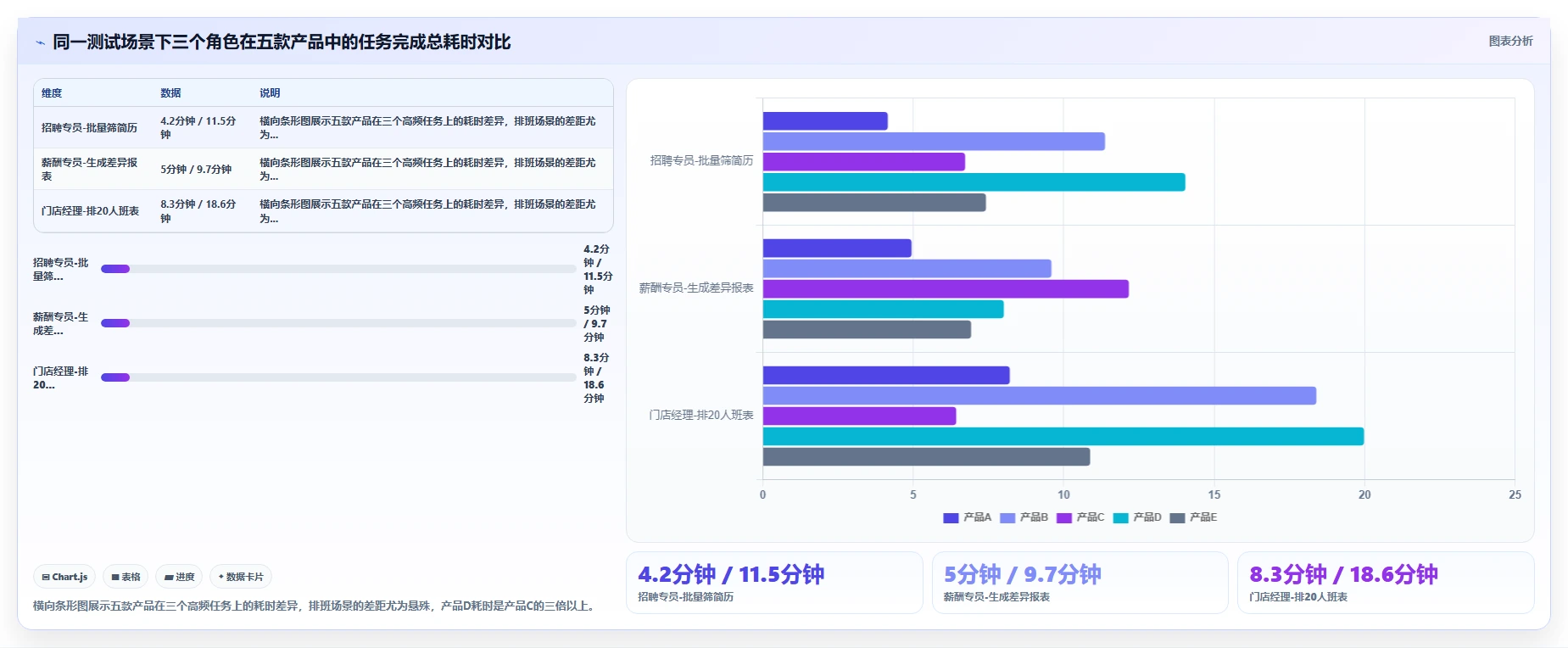Click the 薪酬专员 progress bar
The height and width of the screenshot is (648, 1568).
pyautogui.click(x=338, y=323)
